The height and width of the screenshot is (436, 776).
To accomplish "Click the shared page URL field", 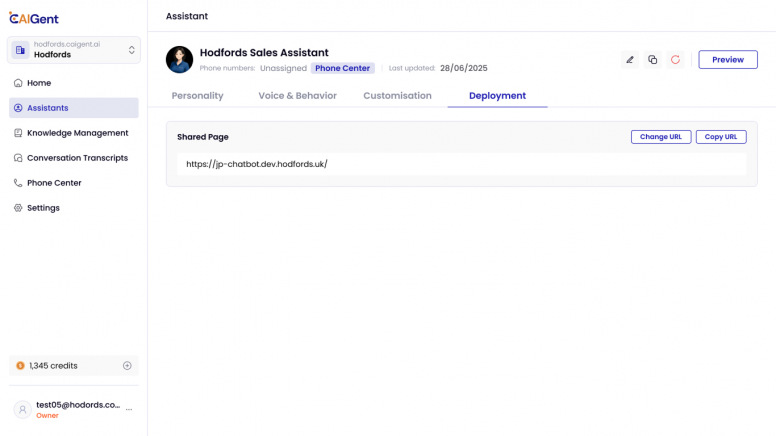I will click(x=461, y=164).
